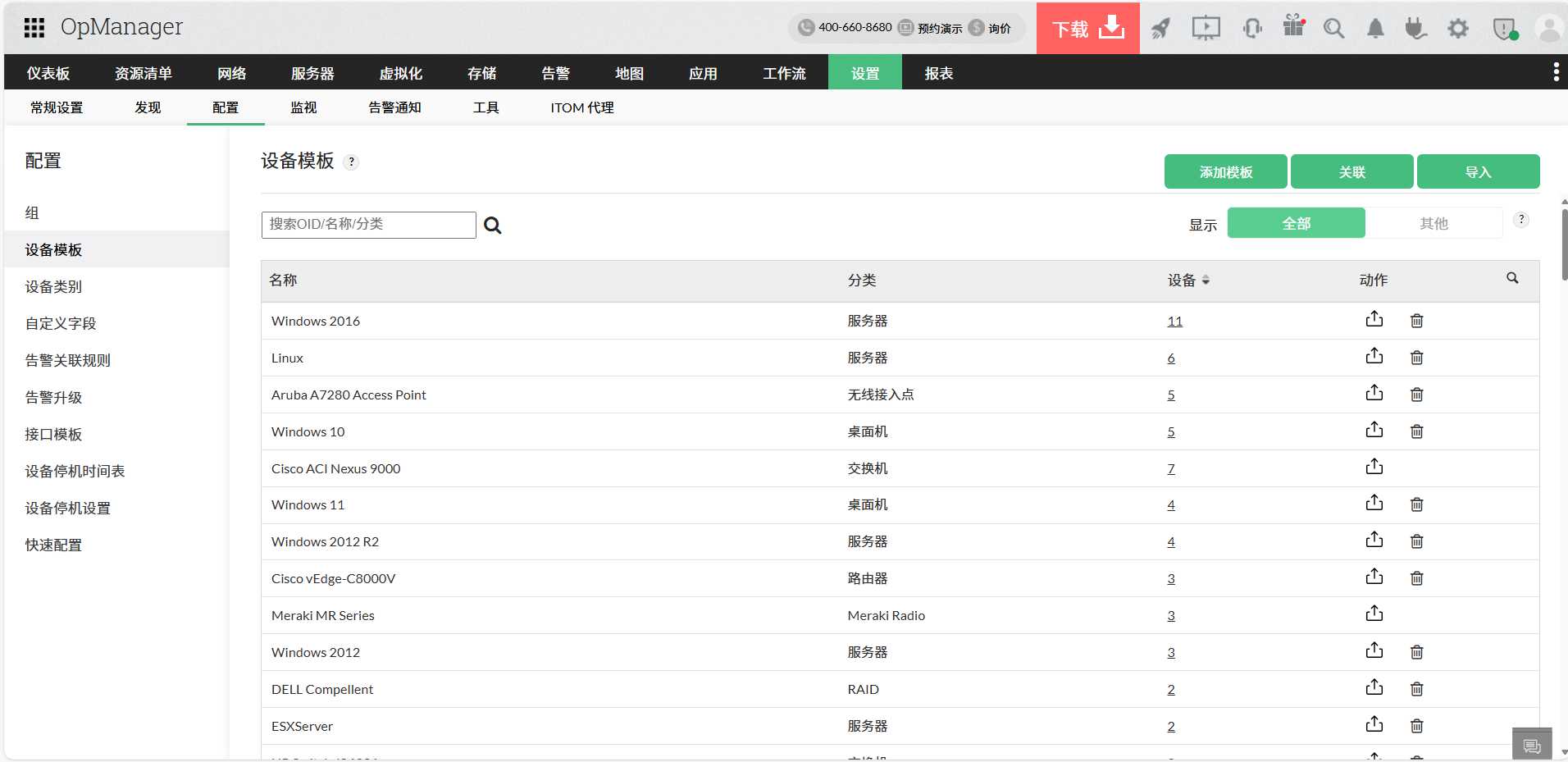Click the global search magnifier in the top bar
Screen dimensions: 1568x762
1333,27
